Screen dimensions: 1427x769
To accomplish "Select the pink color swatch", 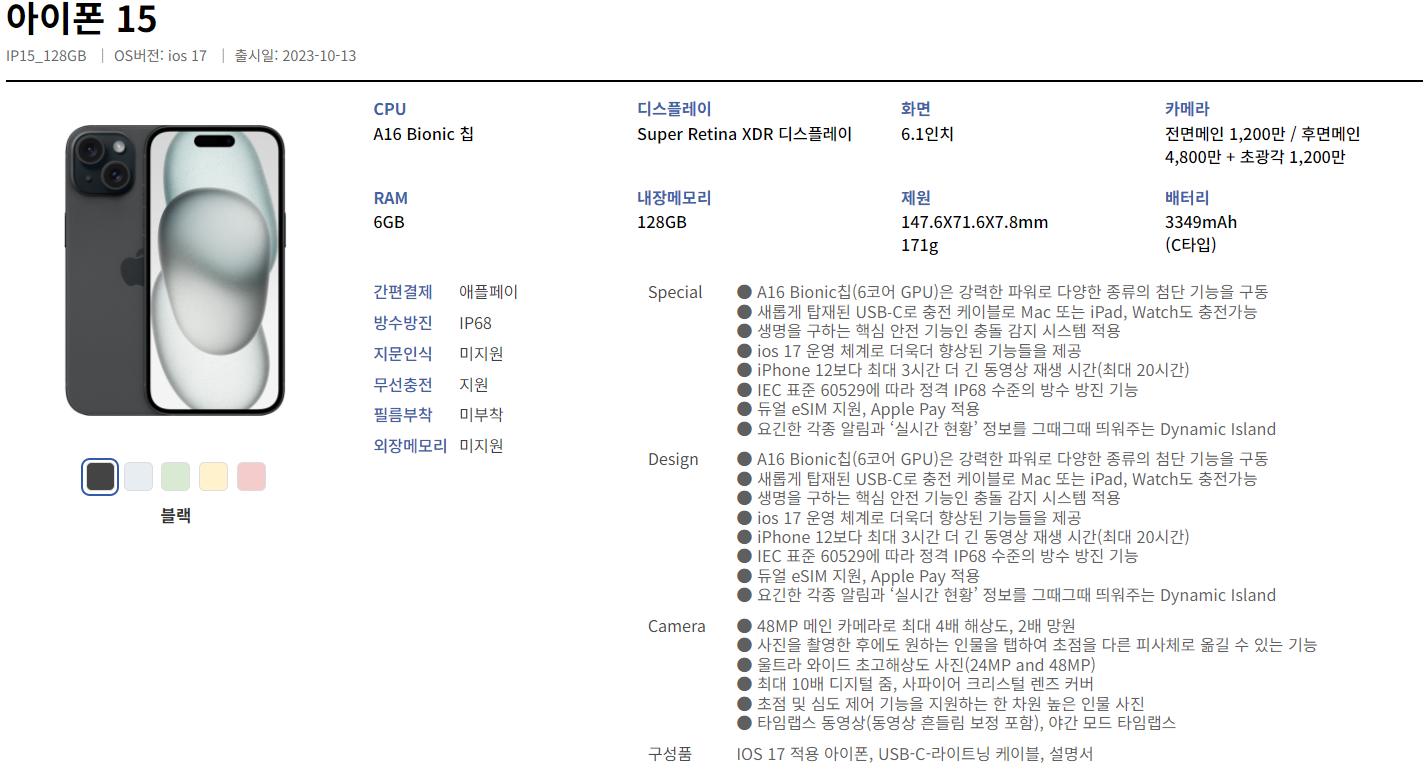I will coord(252,477).
